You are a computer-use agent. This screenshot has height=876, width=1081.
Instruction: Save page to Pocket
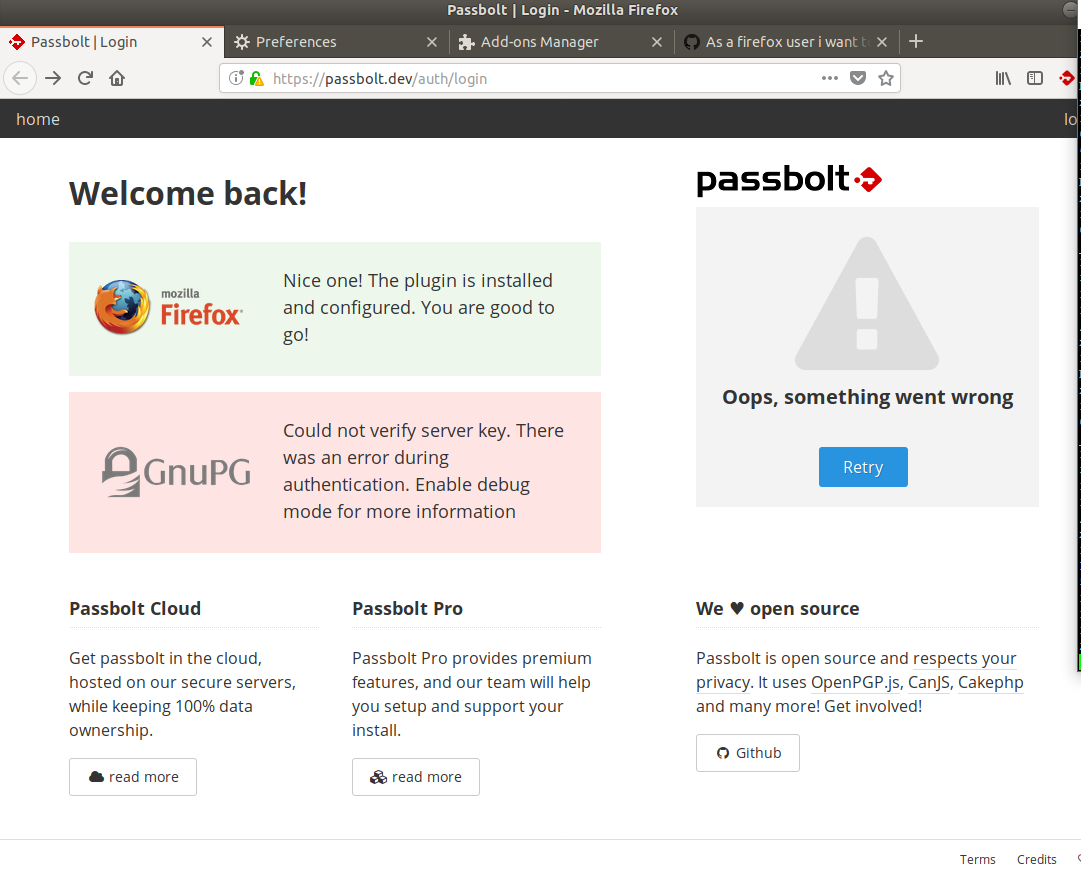[x=857, y=78]
